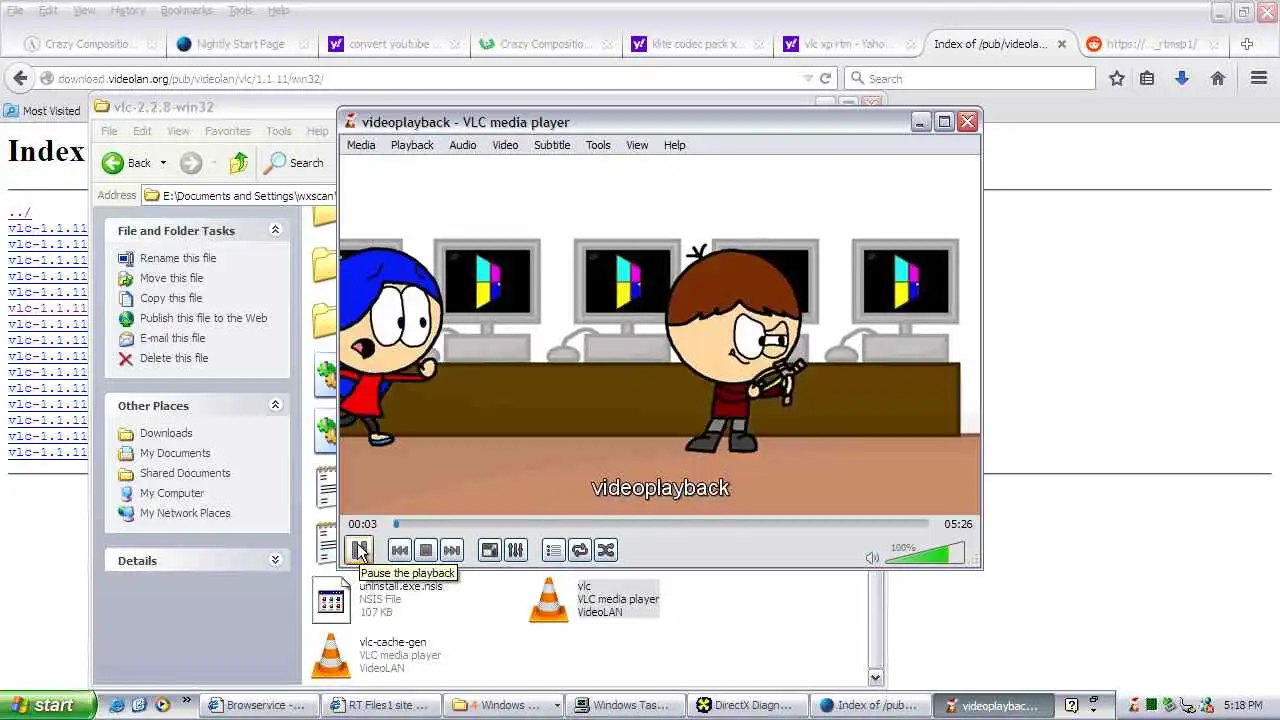The width and height of the screenshot is (1280, 720).
Task: Toggle the VLC playlist view
Action: point(553,550)
